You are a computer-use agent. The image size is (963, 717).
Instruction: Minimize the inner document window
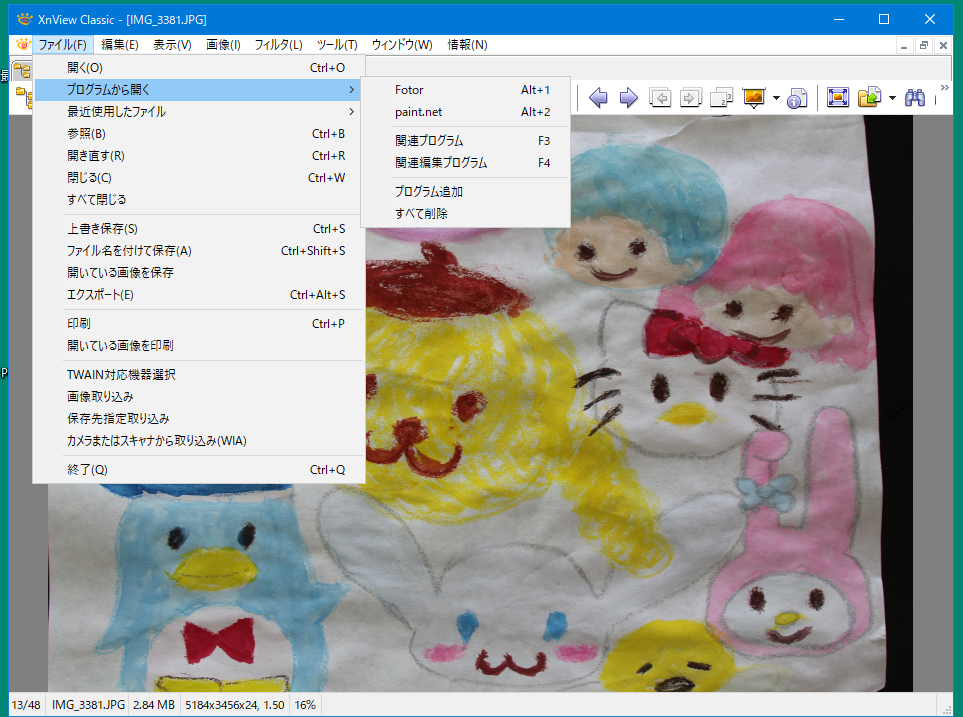(904, 45)
